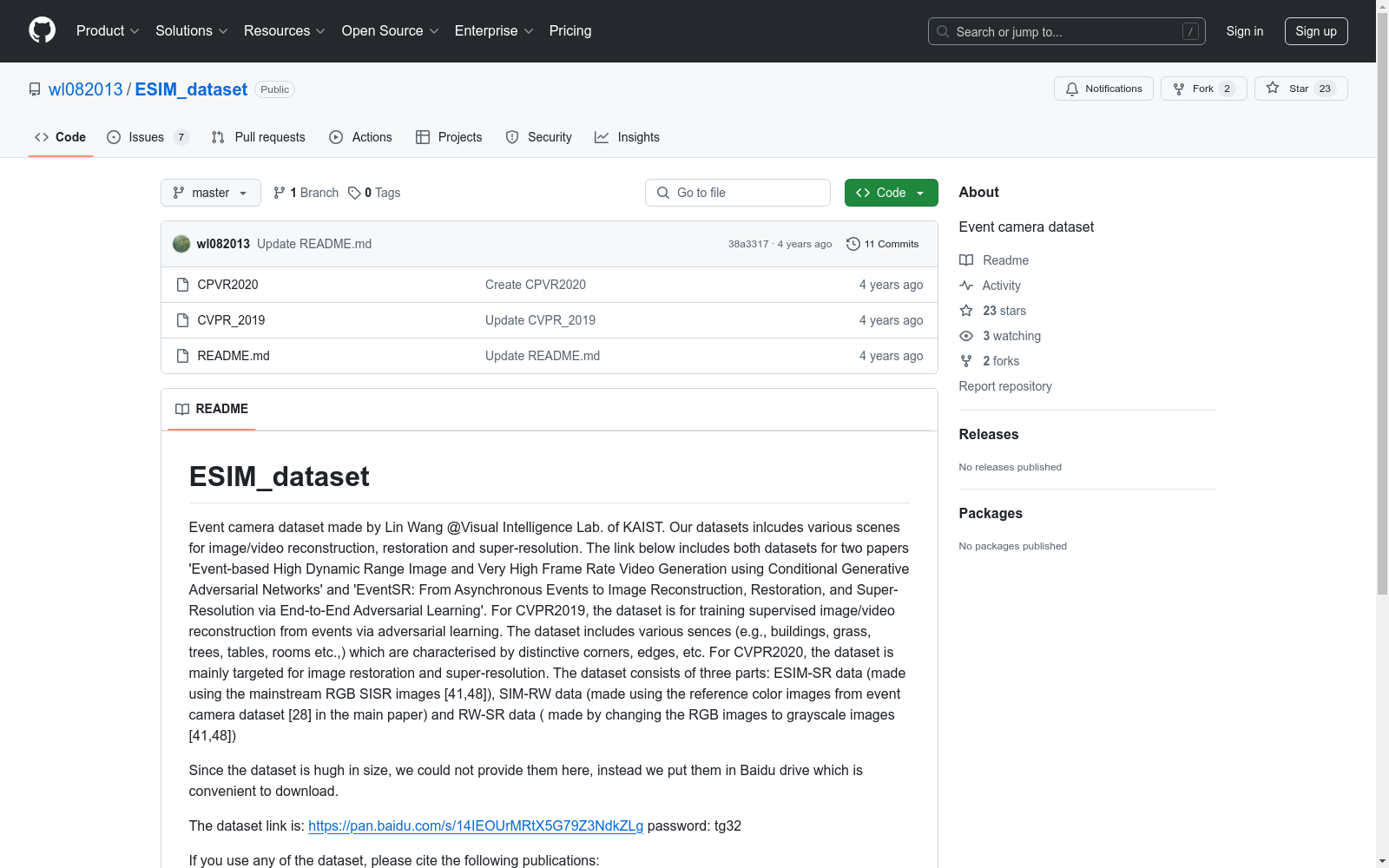Open the Releases heading link
Screen dimensions: 1389x868
[989, 435]
